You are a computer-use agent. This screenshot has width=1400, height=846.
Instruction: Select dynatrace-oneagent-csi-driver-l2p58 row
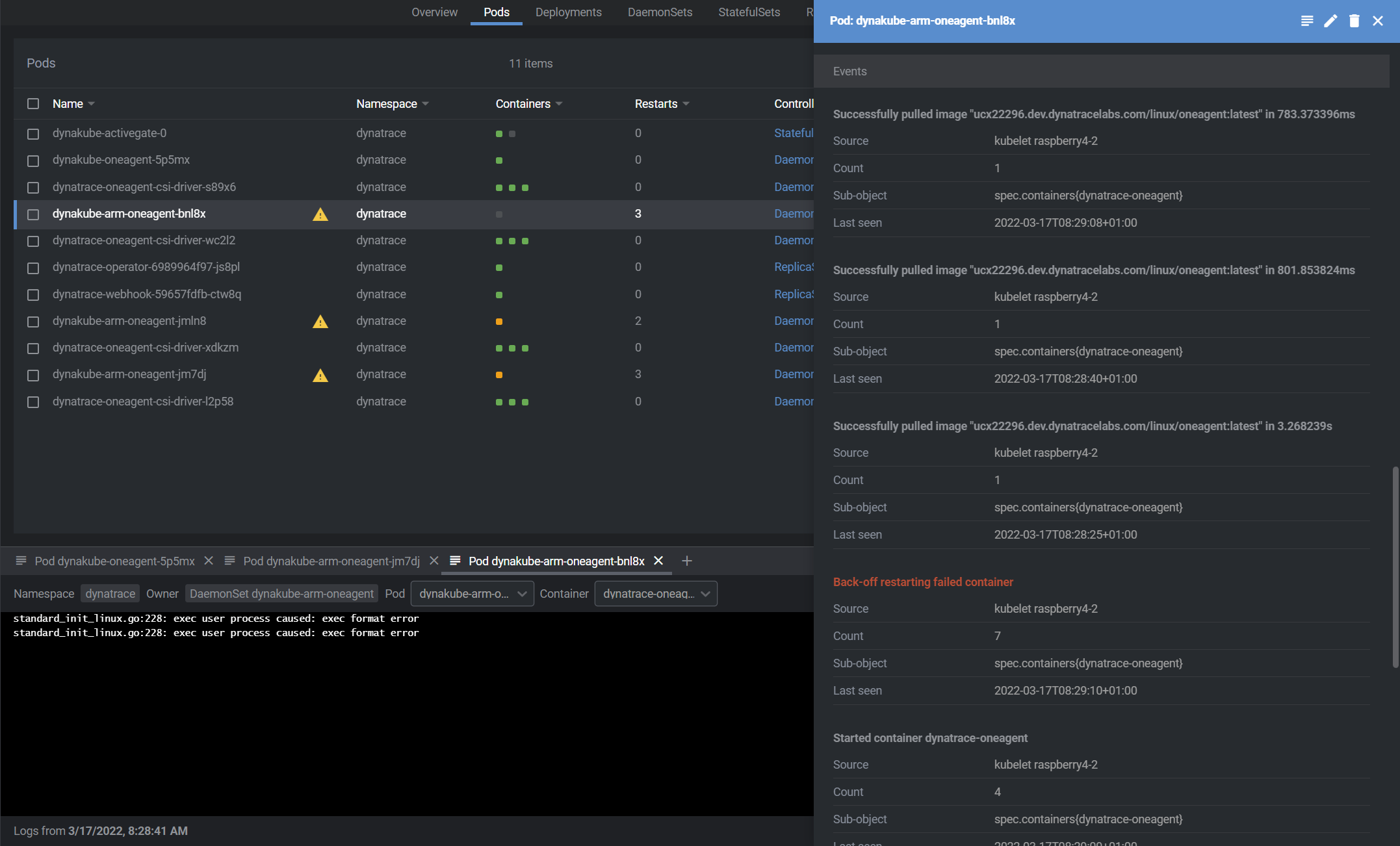[x=413, y=402]
